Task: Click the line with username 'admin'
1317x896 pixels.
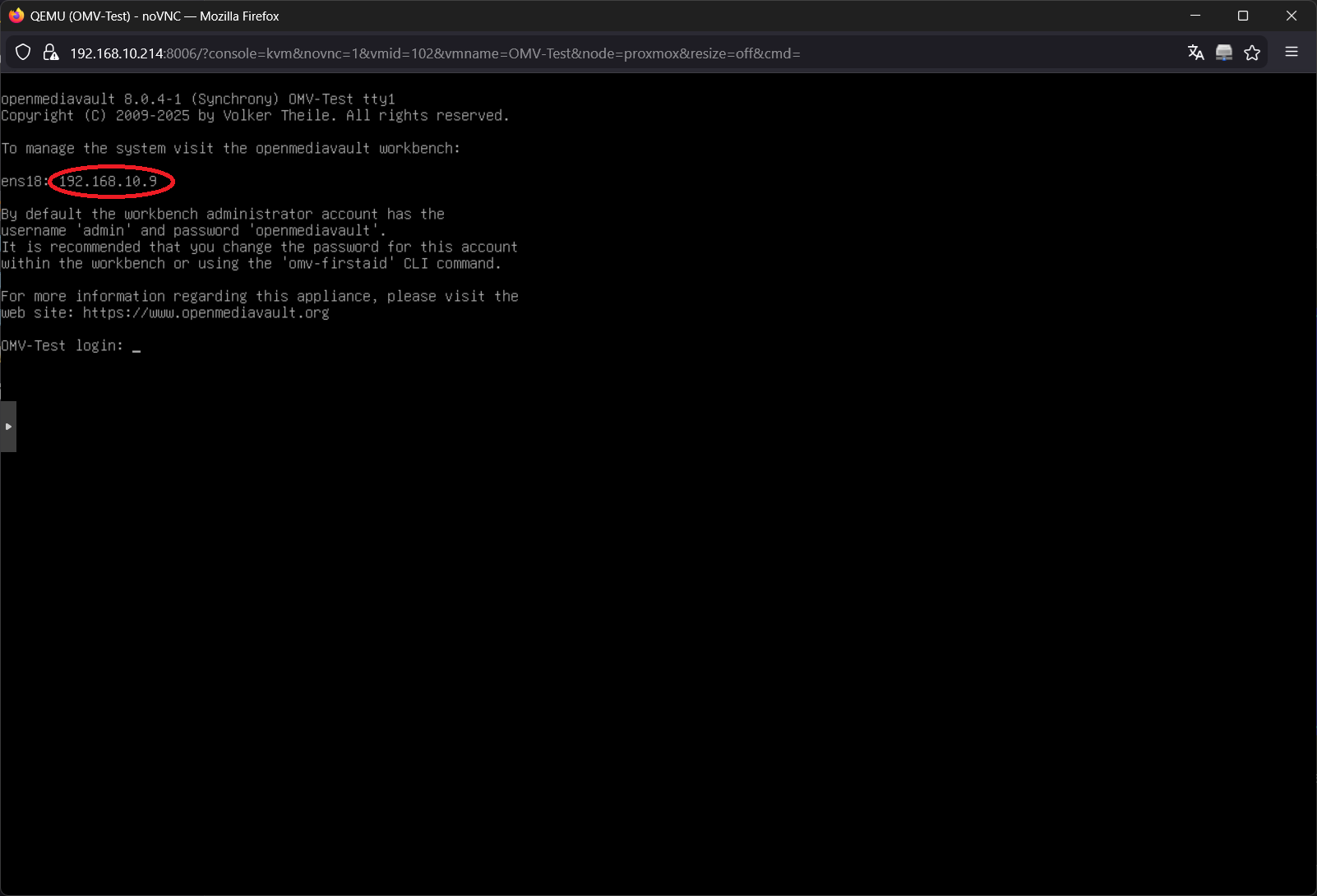Action: [x=193, y=230]
